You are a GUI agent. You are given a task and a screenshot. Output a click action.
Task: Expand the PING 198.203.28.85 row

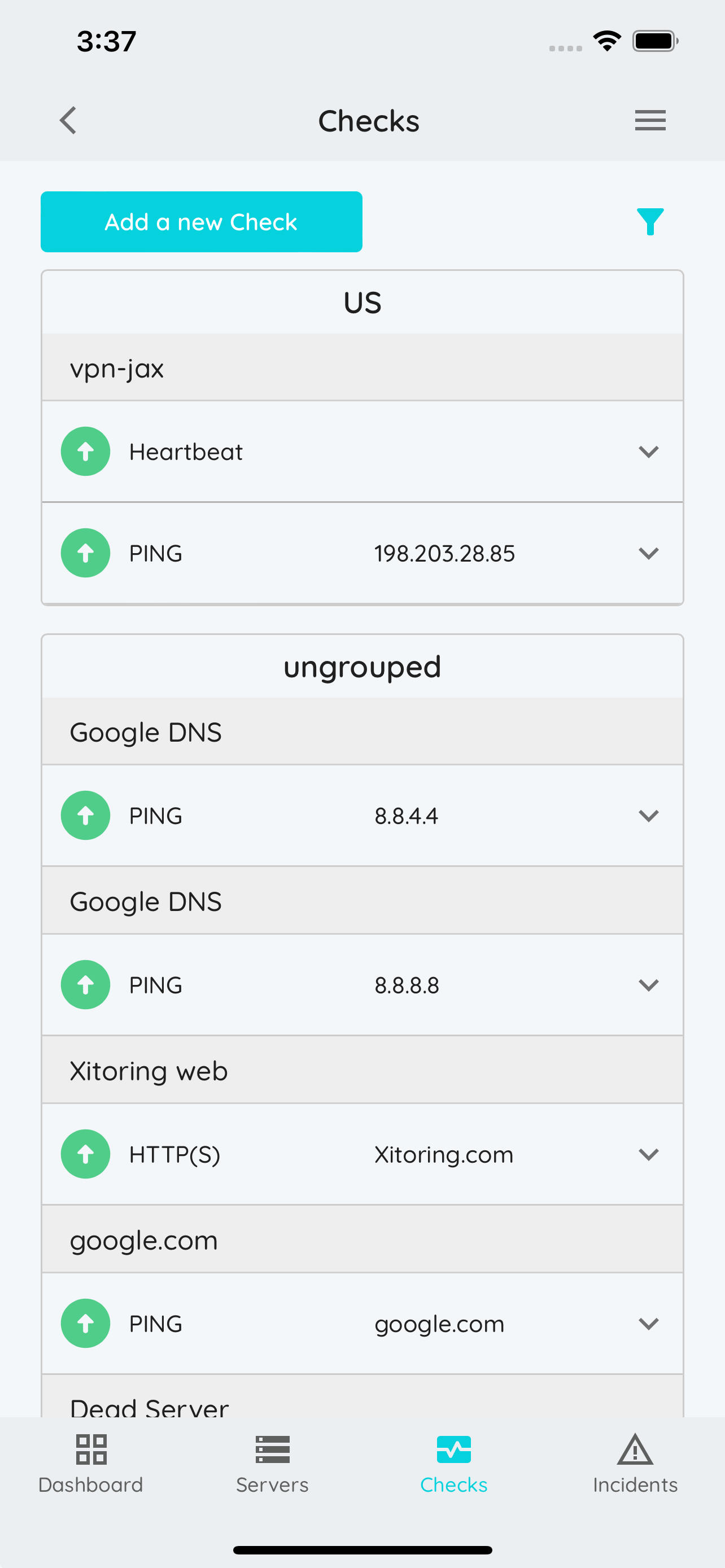click(648, 553)
